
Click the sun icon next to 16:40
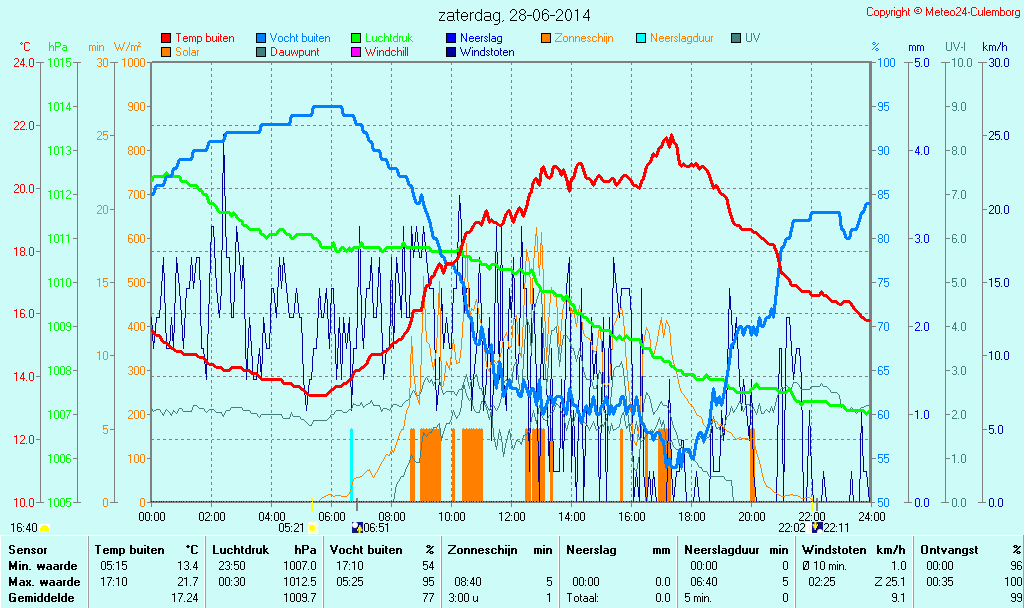pyautogui.click(x=45, y=527)
